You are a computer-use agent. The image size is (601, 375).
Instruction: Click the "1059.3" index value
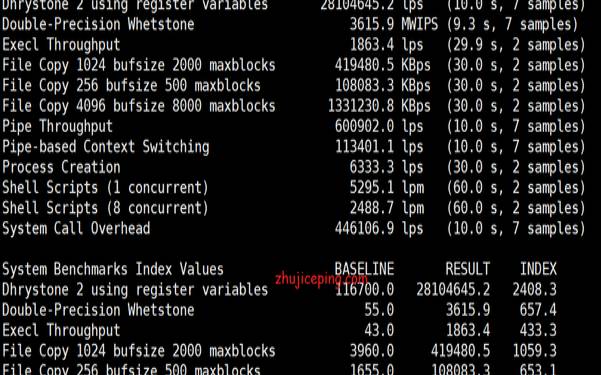(534, 351)
